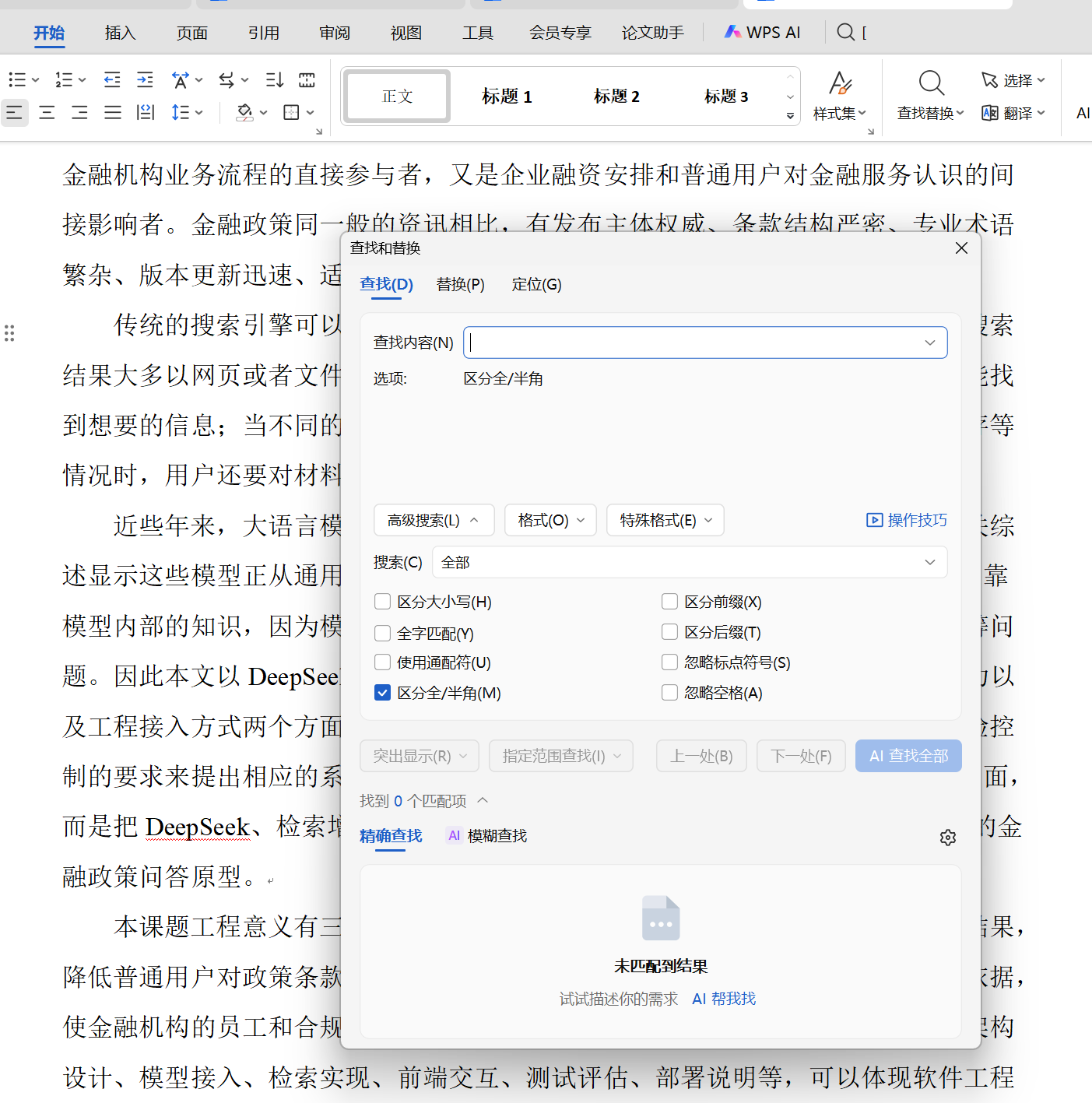Viewport: 1092px width, 1103px height.
Task: Open the 审阅 ribbon tab
Action: pos(335,33)
